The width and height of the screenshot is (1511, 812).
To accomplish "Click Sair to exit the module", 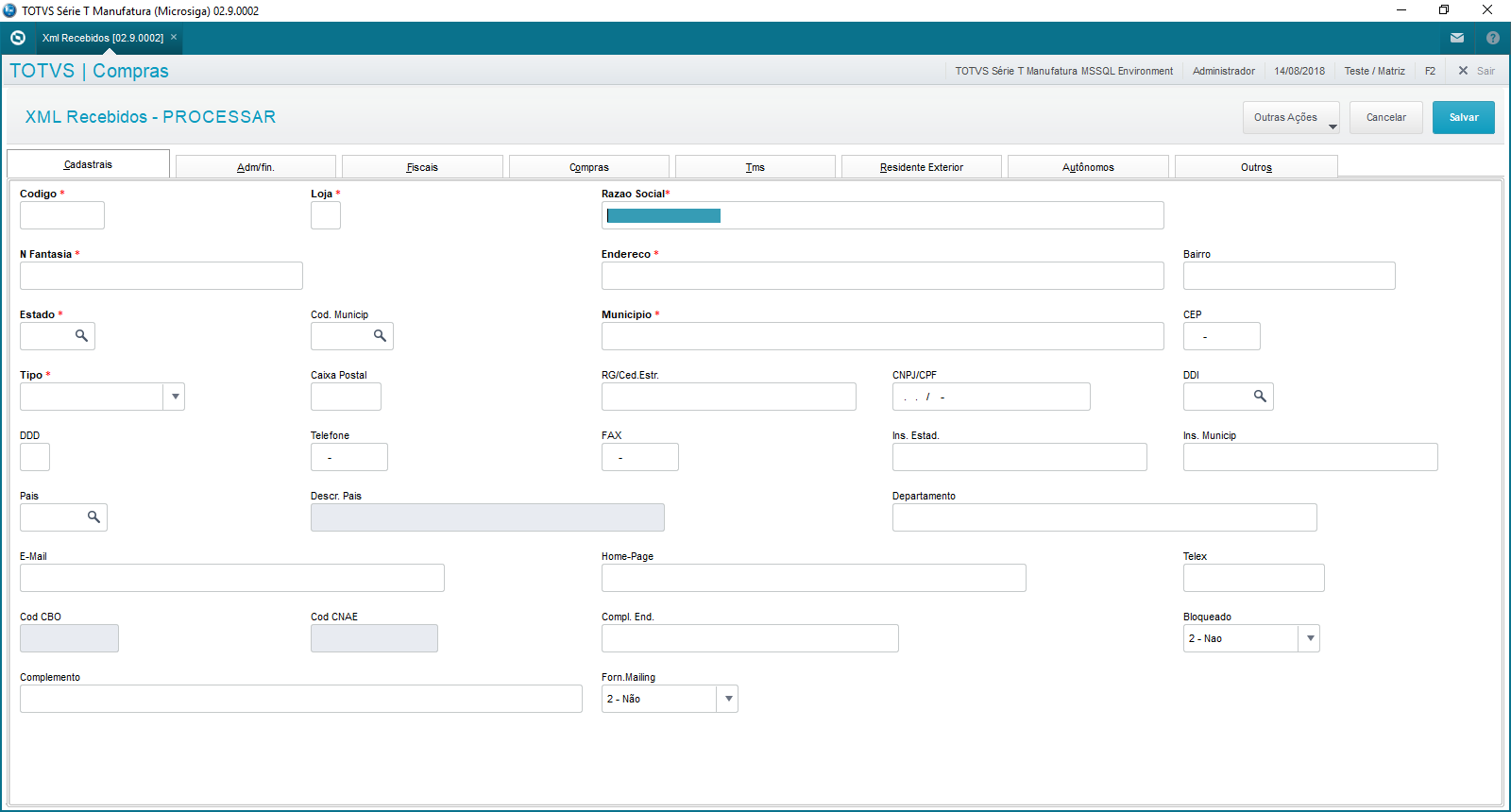I will [x=1477, y=71].
